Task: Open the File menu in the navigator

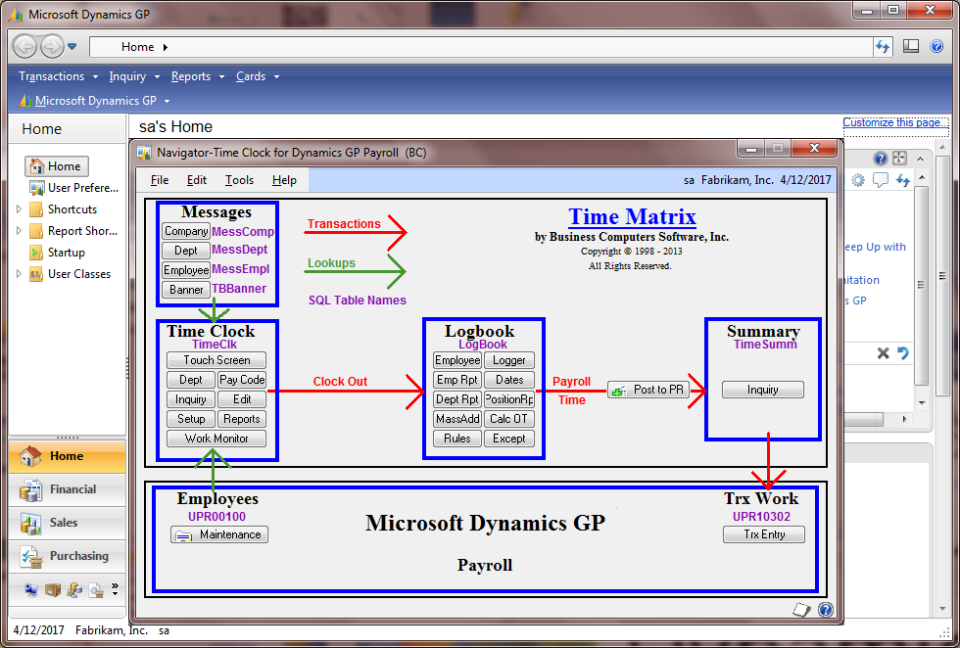Action: point(158,180)
